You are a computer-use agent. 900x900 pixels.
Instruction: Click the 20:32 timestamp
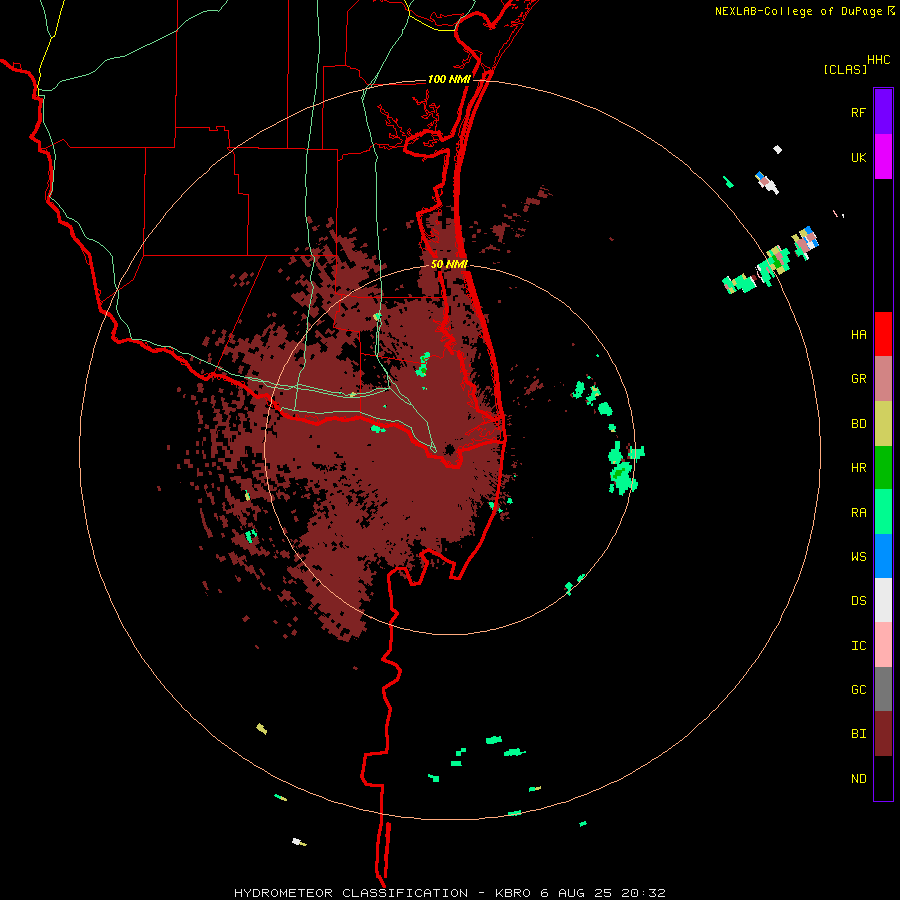(644, 893)
